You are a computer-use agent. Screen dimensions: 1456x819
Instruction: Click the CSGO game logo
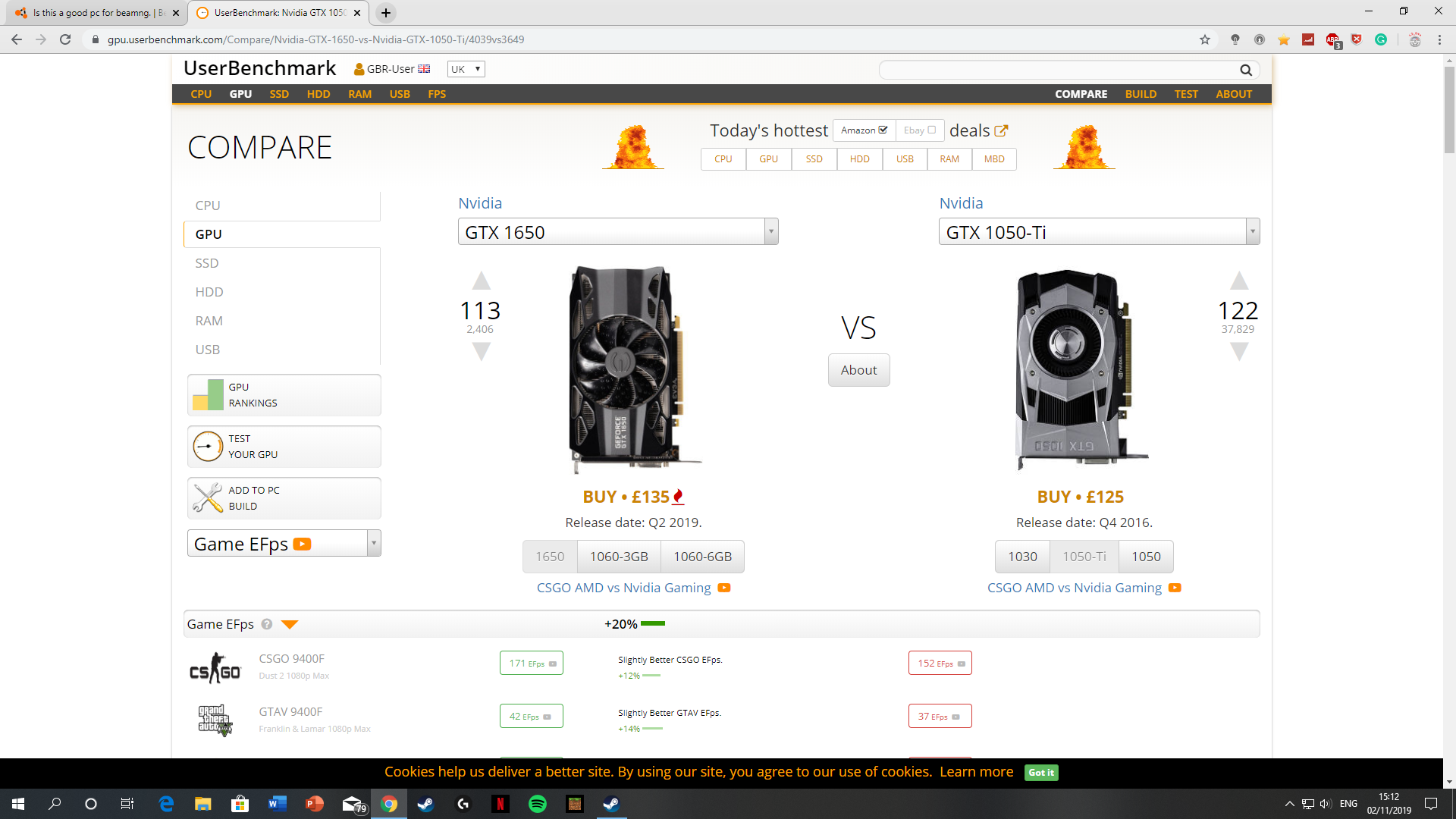click(215, 667)
